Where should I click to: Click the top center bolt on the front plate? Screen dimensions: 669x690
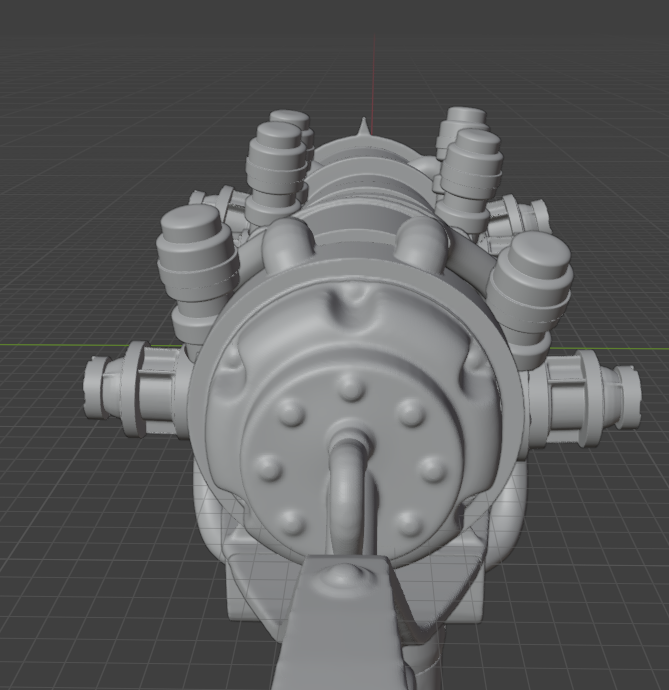(350, 386)
